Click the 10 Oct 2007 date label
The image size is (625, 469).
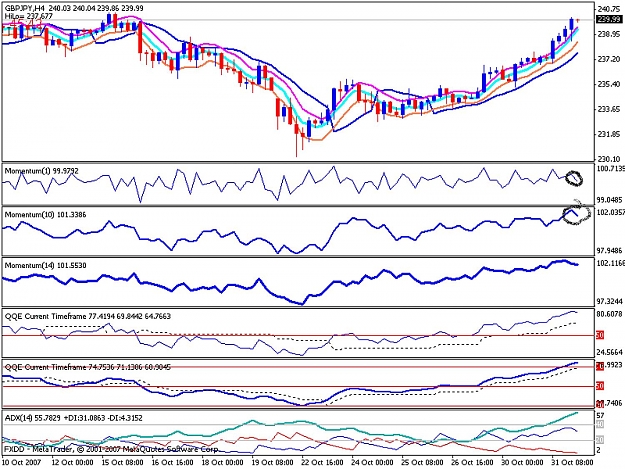[x=22, y=462]
